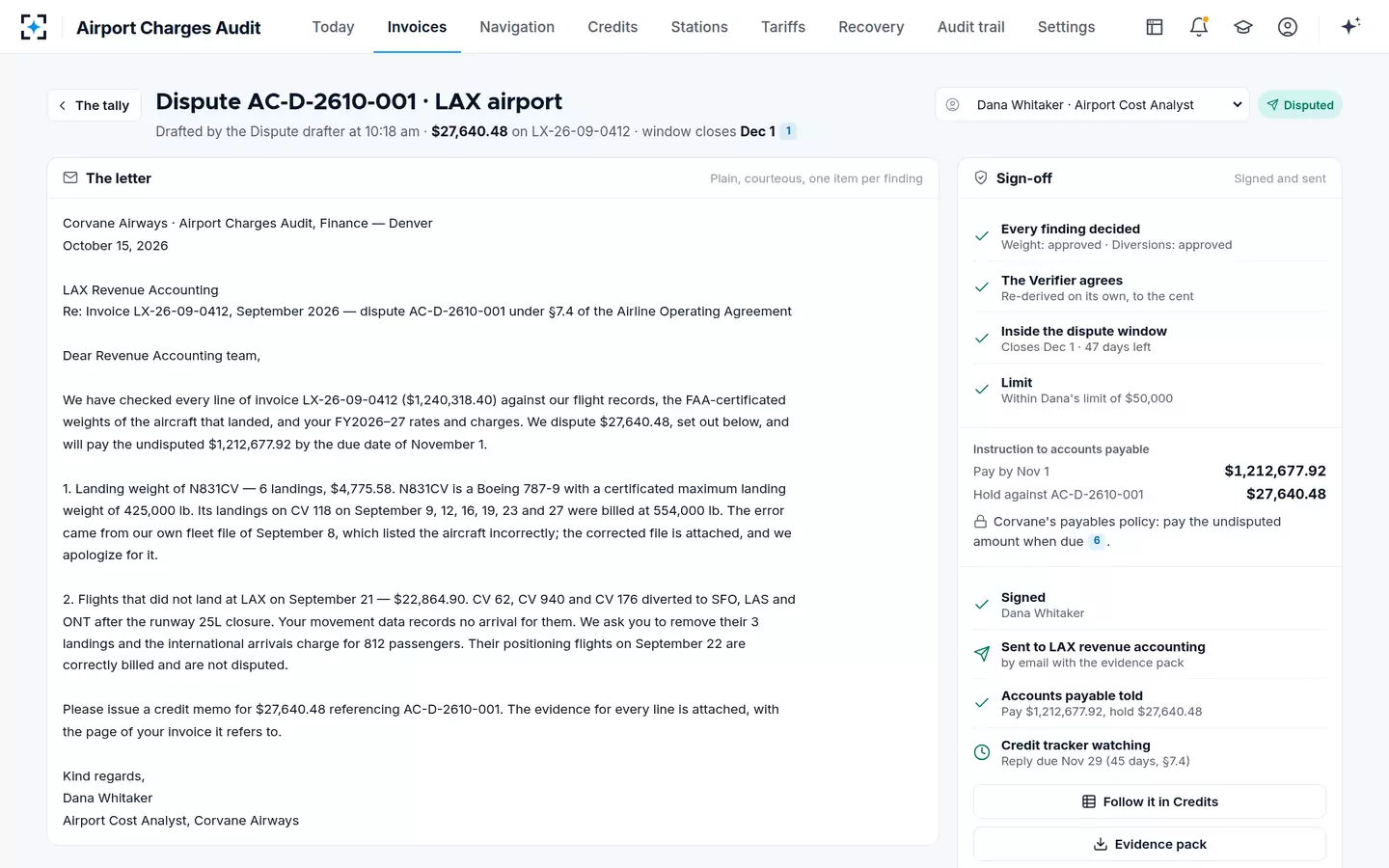Click 'Reply due Nov 29 (45 days, §7.4)' text
The width and height of the screenshot is (1389, 868).
pos(1095,761)
